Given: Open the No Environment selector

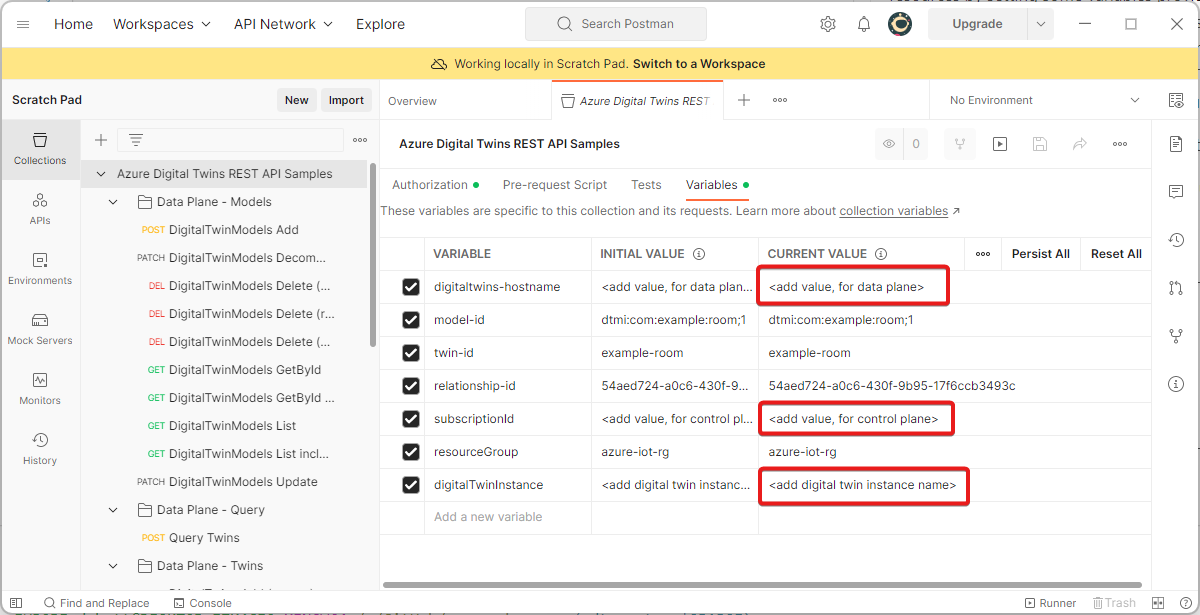Looking at the screenshot, I should [x=1044, y=100].
